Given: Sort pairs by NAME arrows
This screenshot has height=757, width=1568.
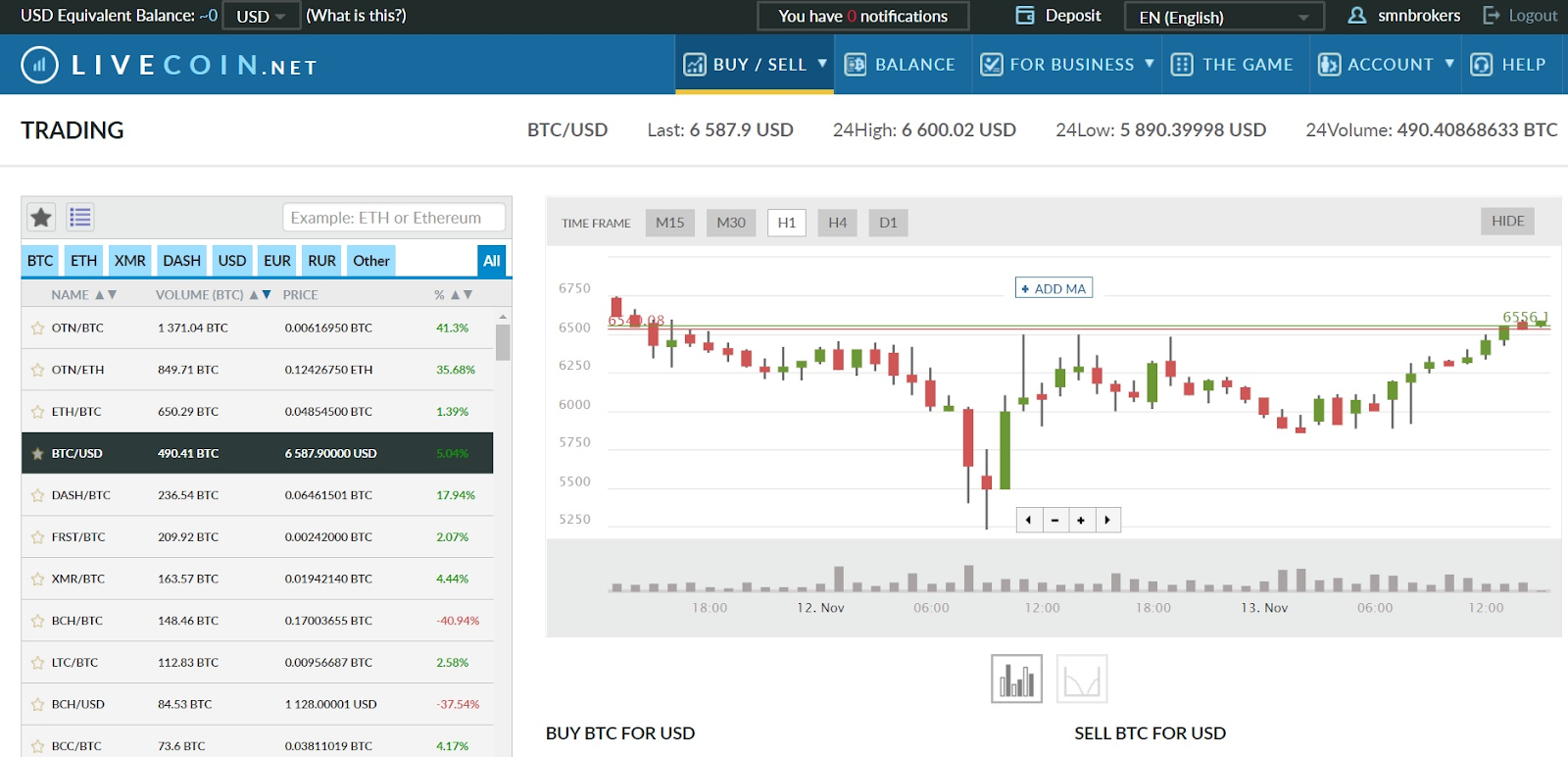Looking at the screenshot, I should pos(106,295).
